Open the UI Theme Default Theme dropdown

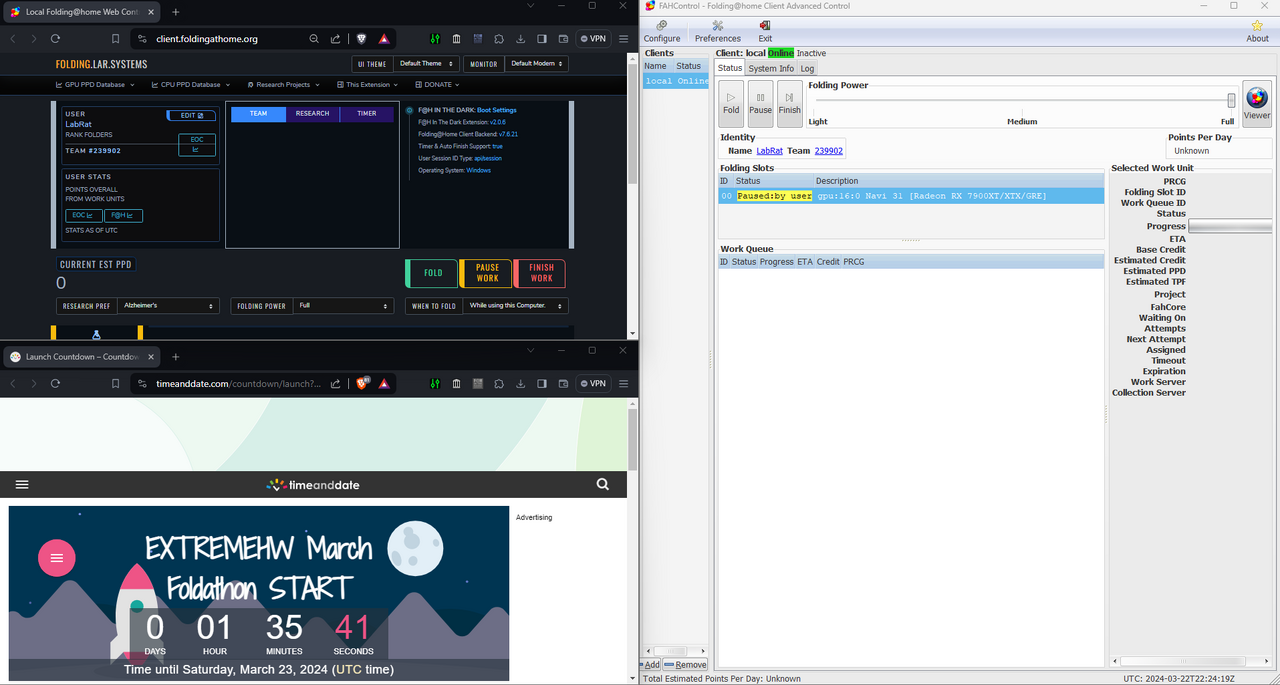coord(426,64)
